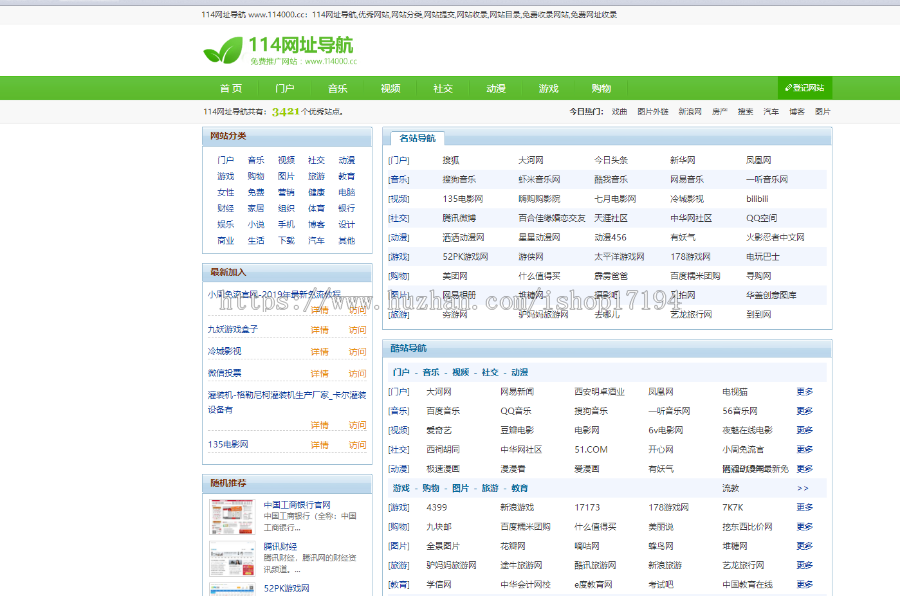Click 更多 at the end of the [游戏] row
The width and height of the screenshot is (900, 596).
(x=805, y=505)
